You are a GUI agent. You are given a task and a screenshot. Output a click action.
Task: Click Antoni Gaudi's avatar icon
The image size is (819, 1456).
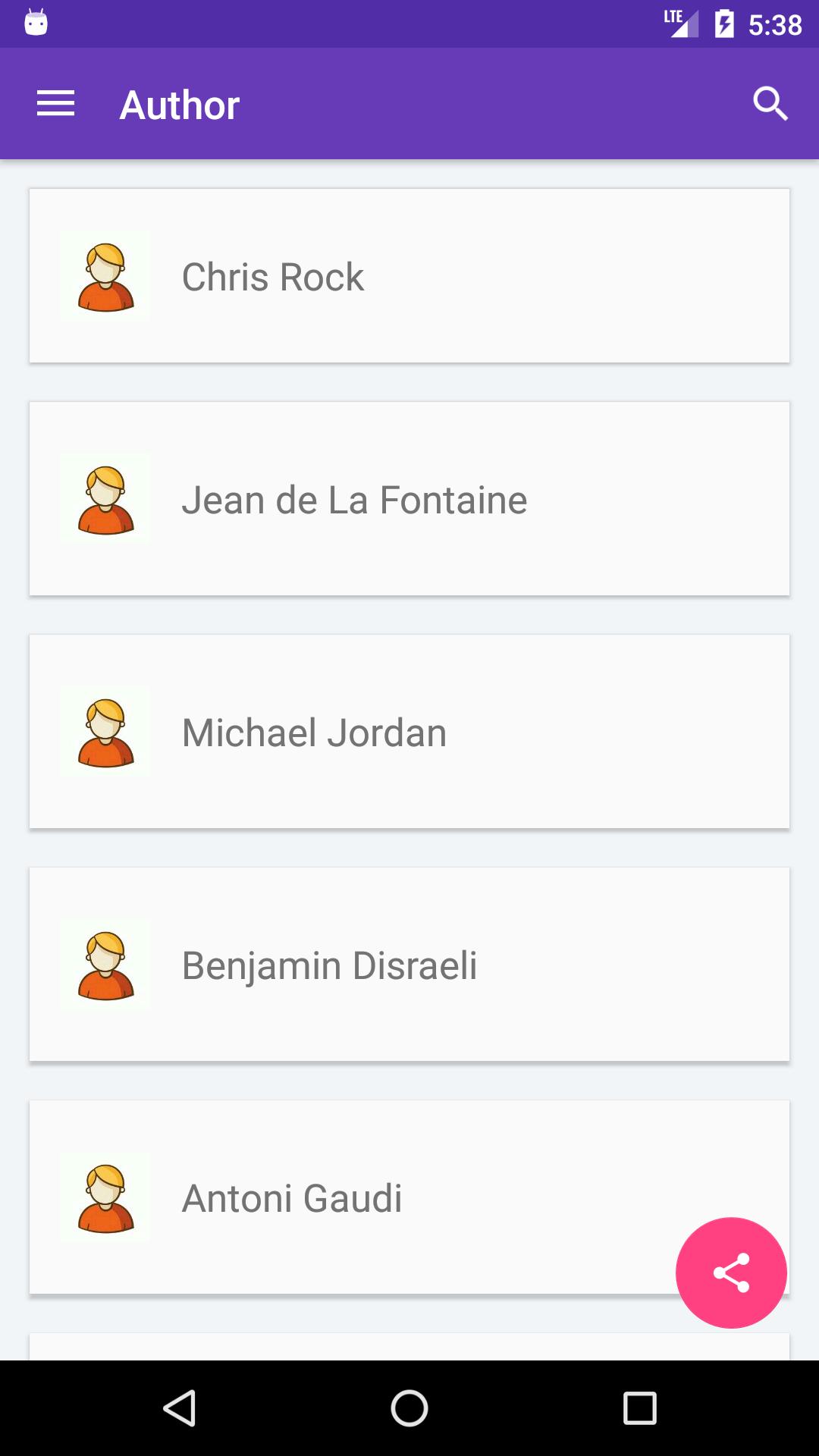105,1197
